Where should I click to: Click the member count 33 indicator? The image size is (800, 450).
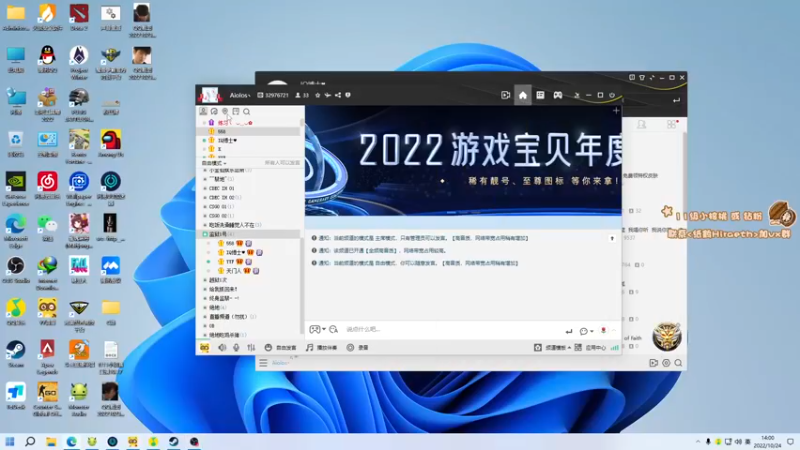(303, 95)
